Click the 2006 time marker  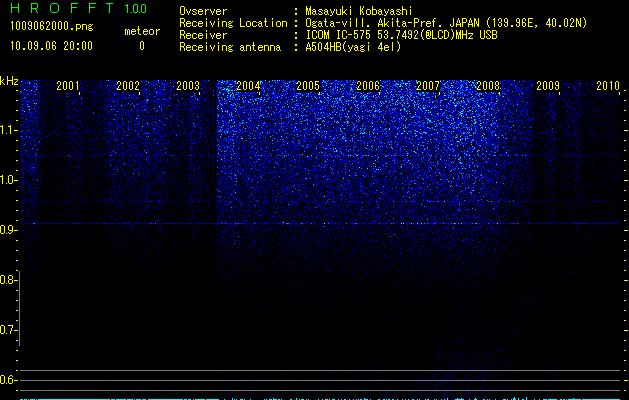tap(368, 86)
